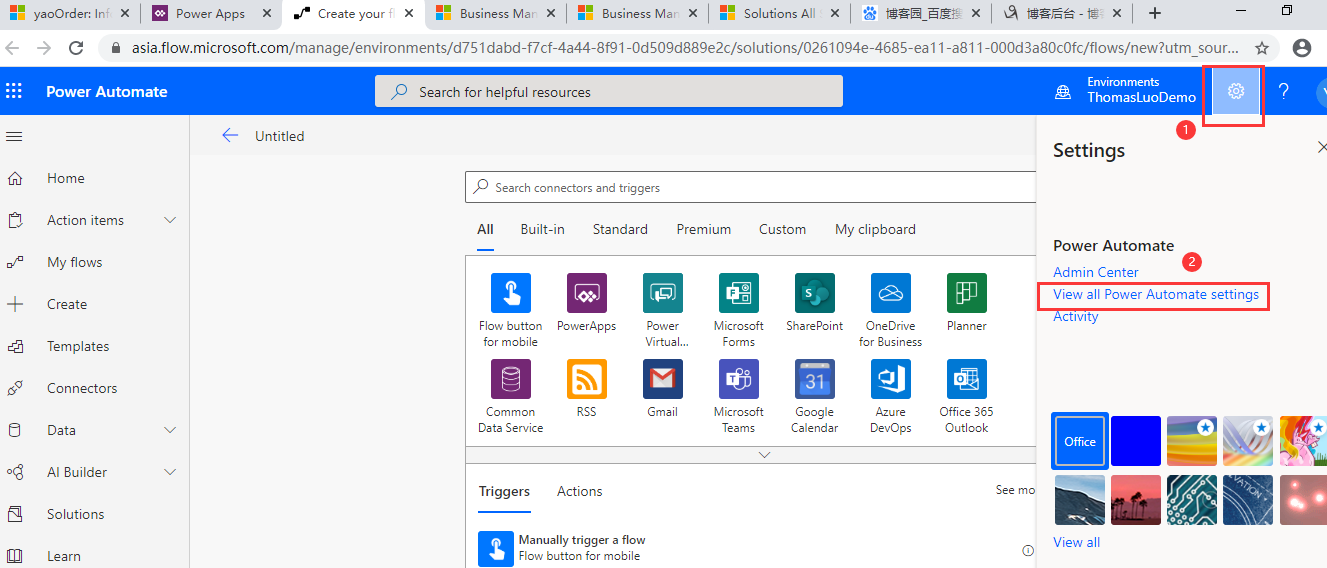Click the settings gear icon

pos(1236,91)
